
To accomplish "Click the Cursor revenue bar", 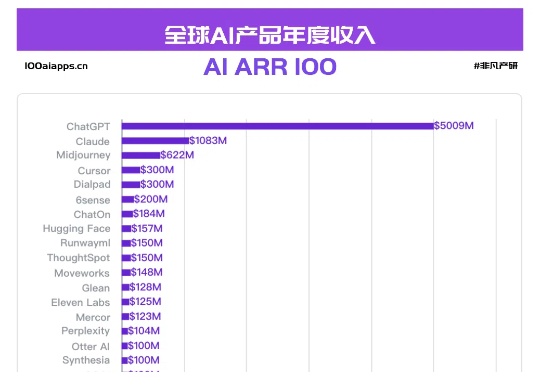I will tap(131, 170).
